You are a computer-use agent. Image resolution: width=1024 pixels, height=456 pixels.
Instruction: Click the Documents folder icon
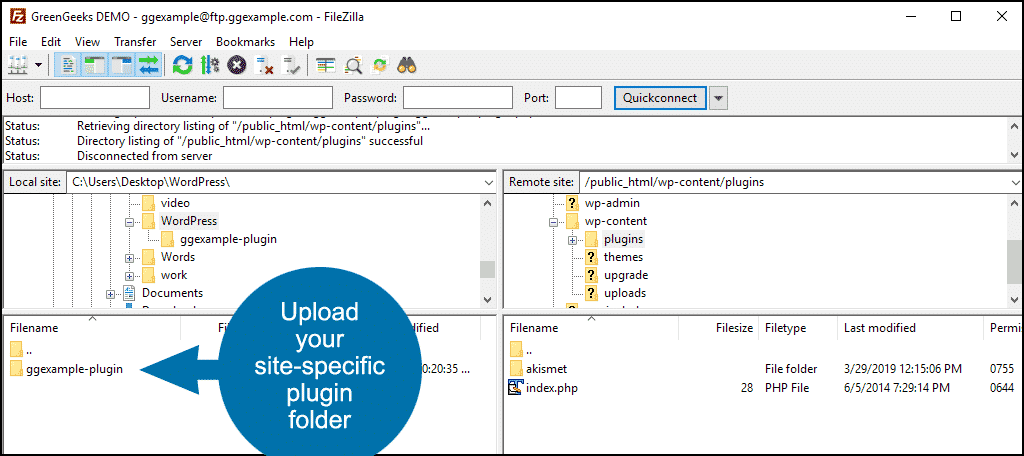[129, 293]
